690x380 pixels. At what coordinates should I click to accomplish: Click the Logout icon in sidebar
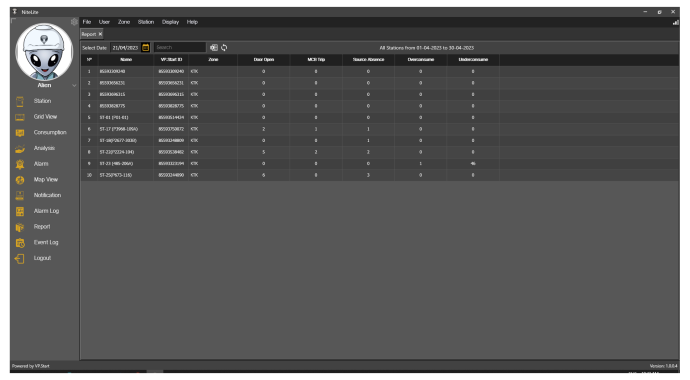coord(20,259)
